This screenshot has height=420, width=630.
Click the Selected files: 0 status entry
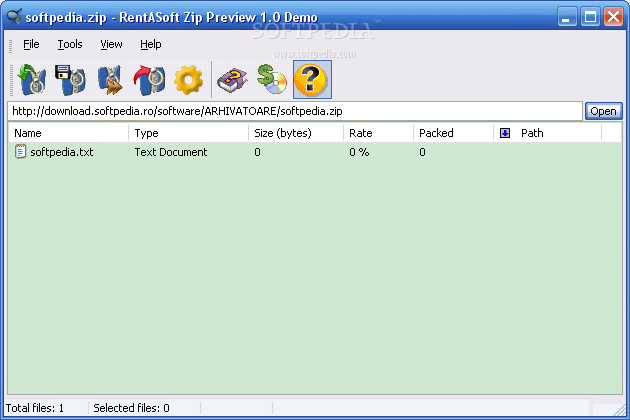click(x=131, y=408)
